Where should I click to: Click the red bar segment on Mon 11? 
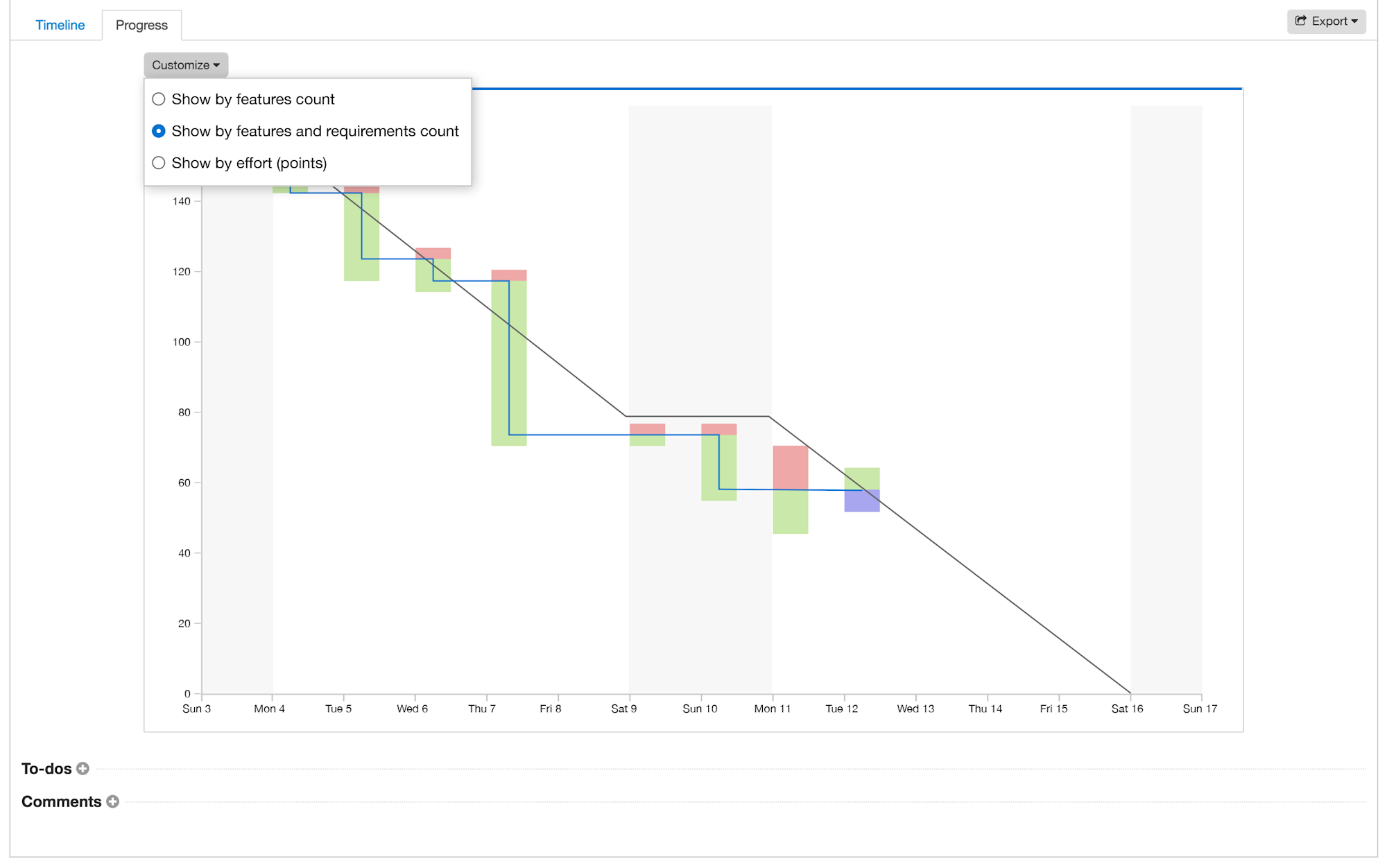[x=791, y=466]
